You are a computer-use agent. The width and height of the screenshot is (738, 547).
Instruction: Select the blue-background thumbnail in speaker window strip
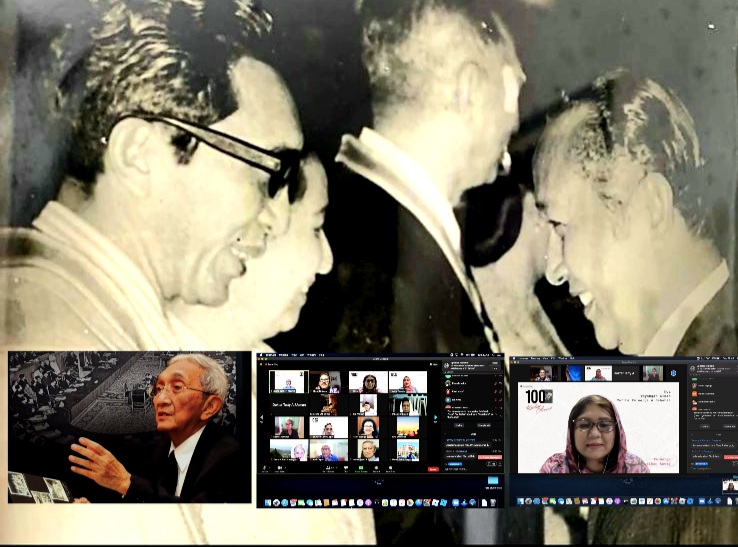[x=572, y=373]
